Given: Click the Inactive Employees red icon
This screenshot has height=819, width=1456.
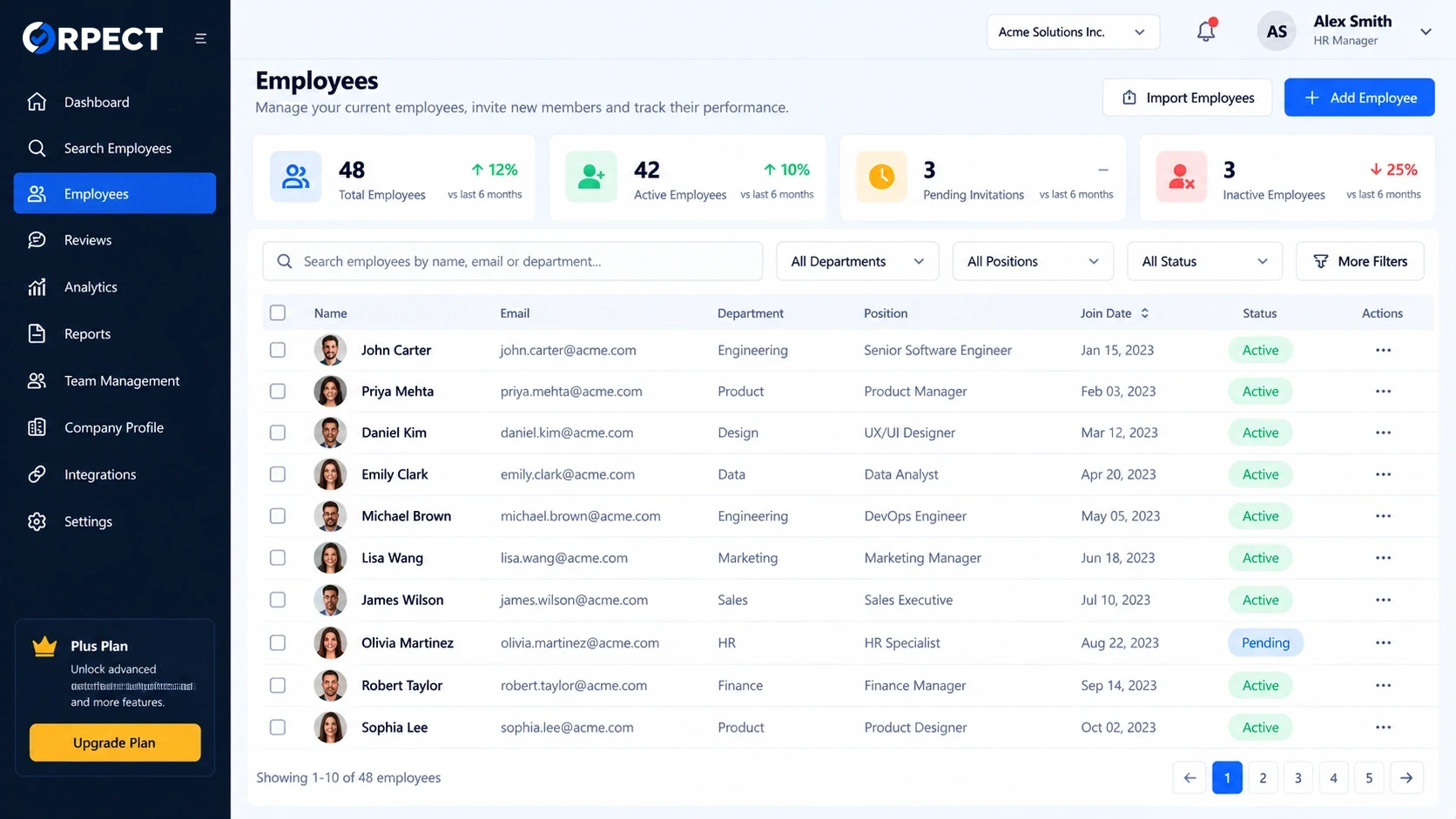Looking at the screenshot, I should 1181,177.
